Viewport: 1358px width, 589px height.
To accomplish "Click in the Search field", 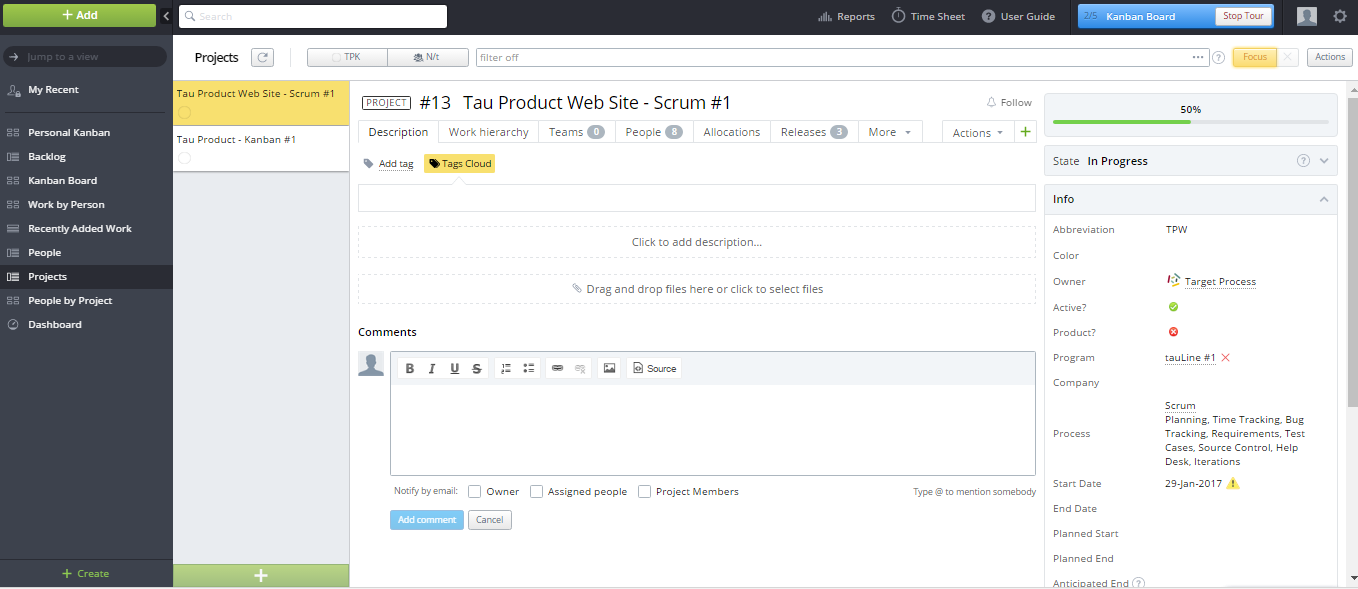I will coord(313,16).
